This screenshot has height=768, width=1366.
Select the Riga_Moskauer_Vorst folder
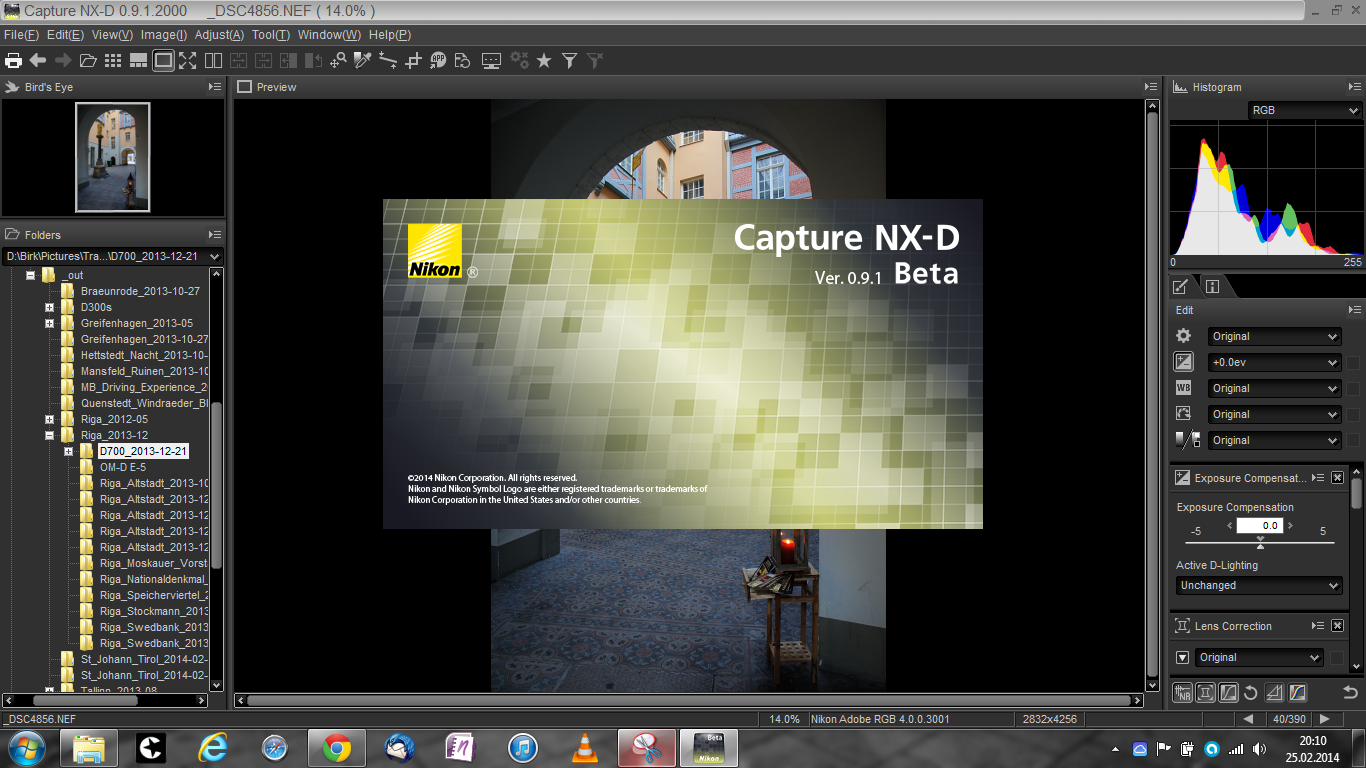tap(153, 563)
